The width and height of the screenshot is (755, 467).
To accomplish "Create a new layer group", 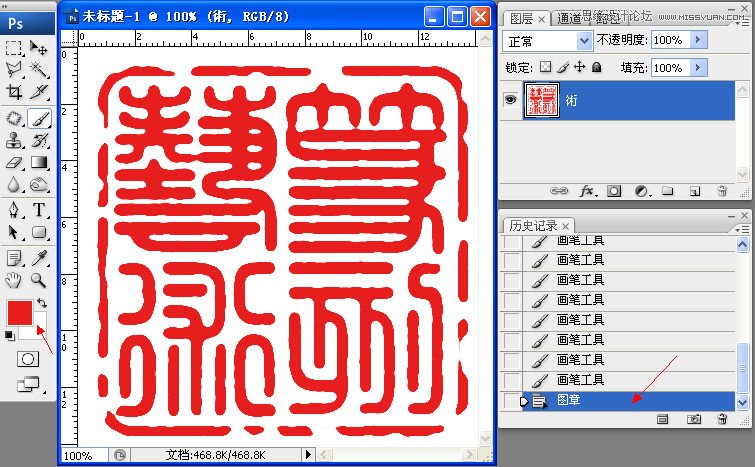I will (x=667, y=191).
